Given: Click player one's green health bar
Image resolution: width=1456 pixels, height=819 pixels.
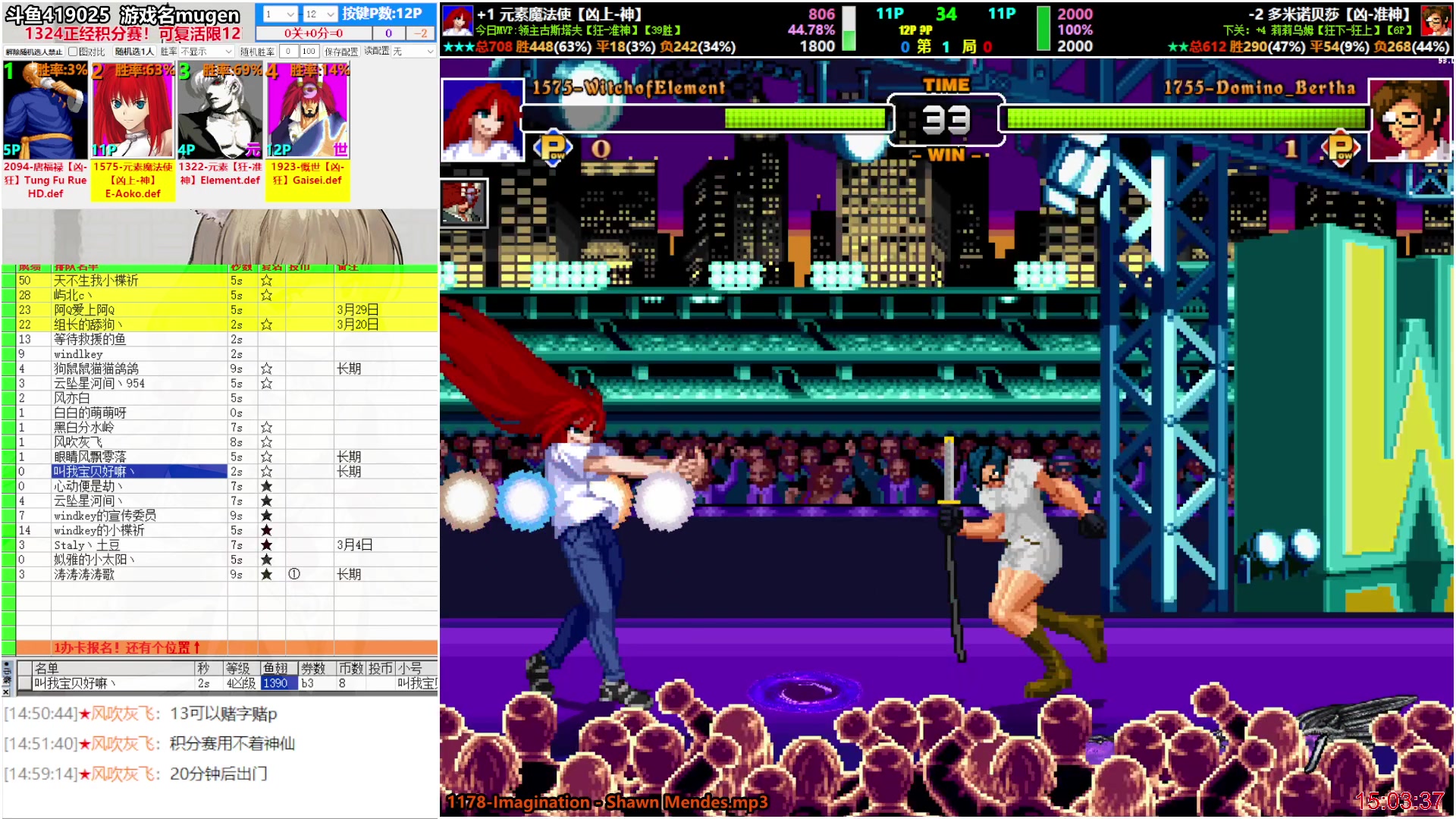Looking at the screenshot, I should (x=805, y=118).
